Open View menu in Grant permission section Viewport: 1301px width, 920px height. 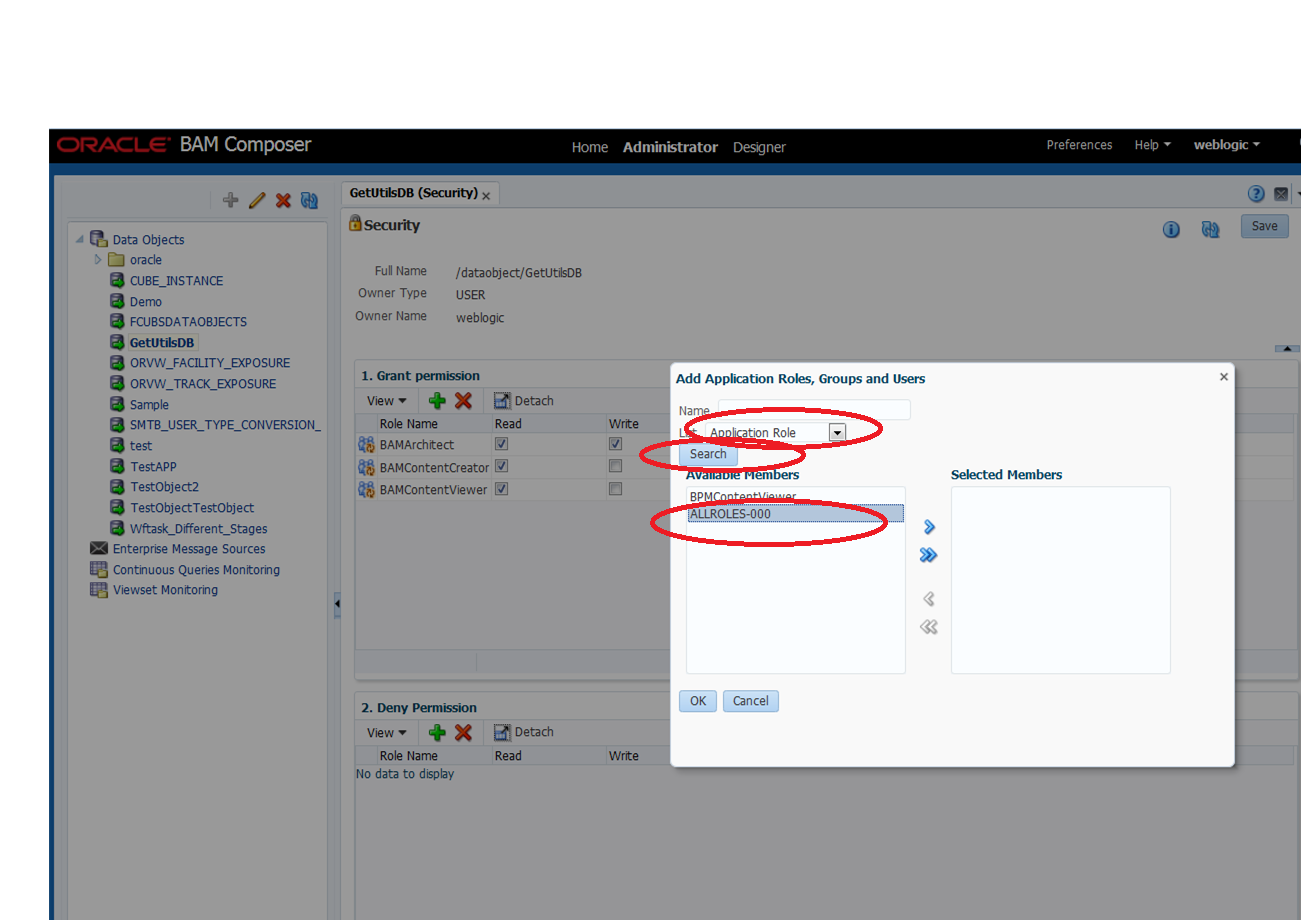coord(386,400)
